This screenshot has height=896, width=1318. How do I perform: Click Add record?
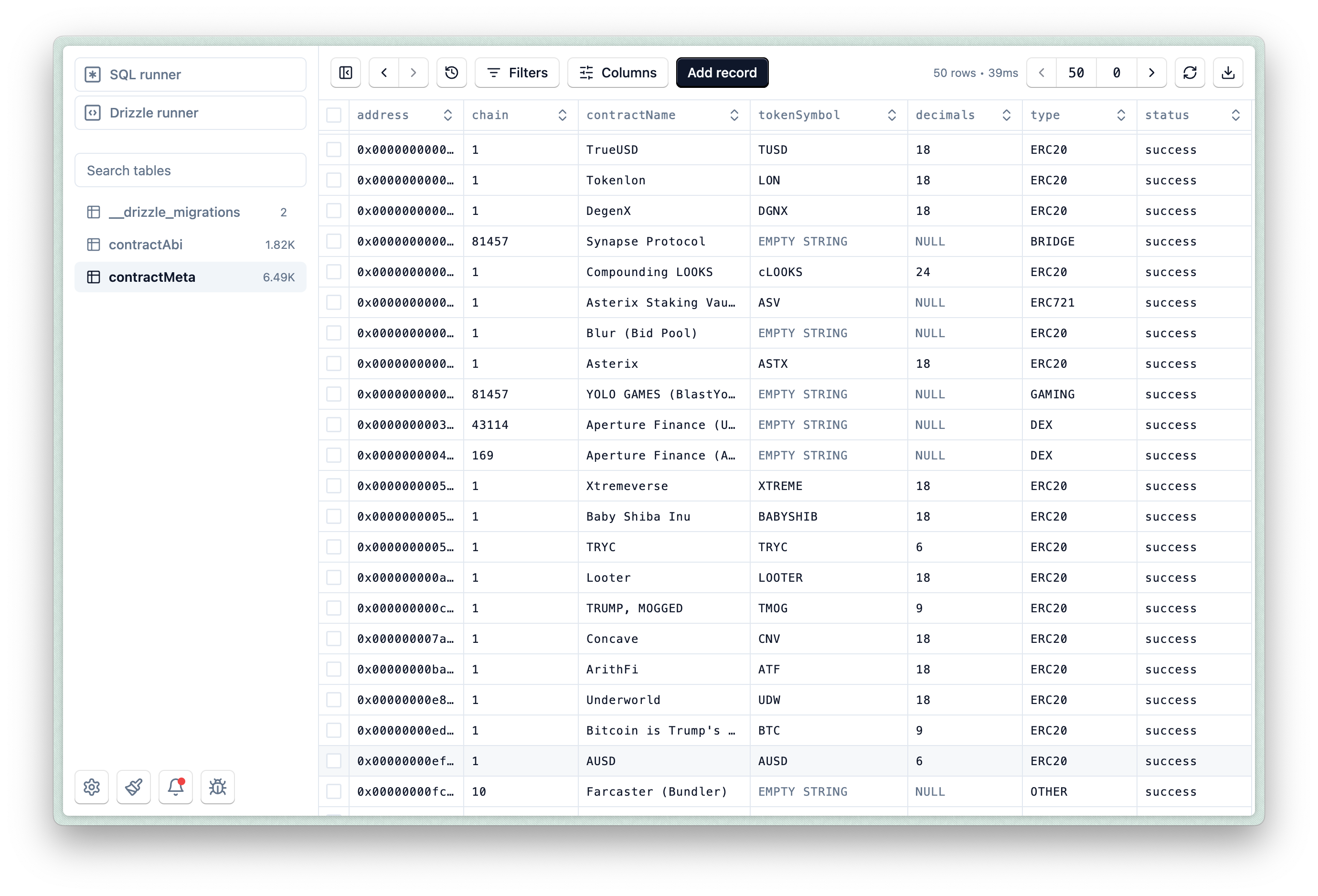722,73
